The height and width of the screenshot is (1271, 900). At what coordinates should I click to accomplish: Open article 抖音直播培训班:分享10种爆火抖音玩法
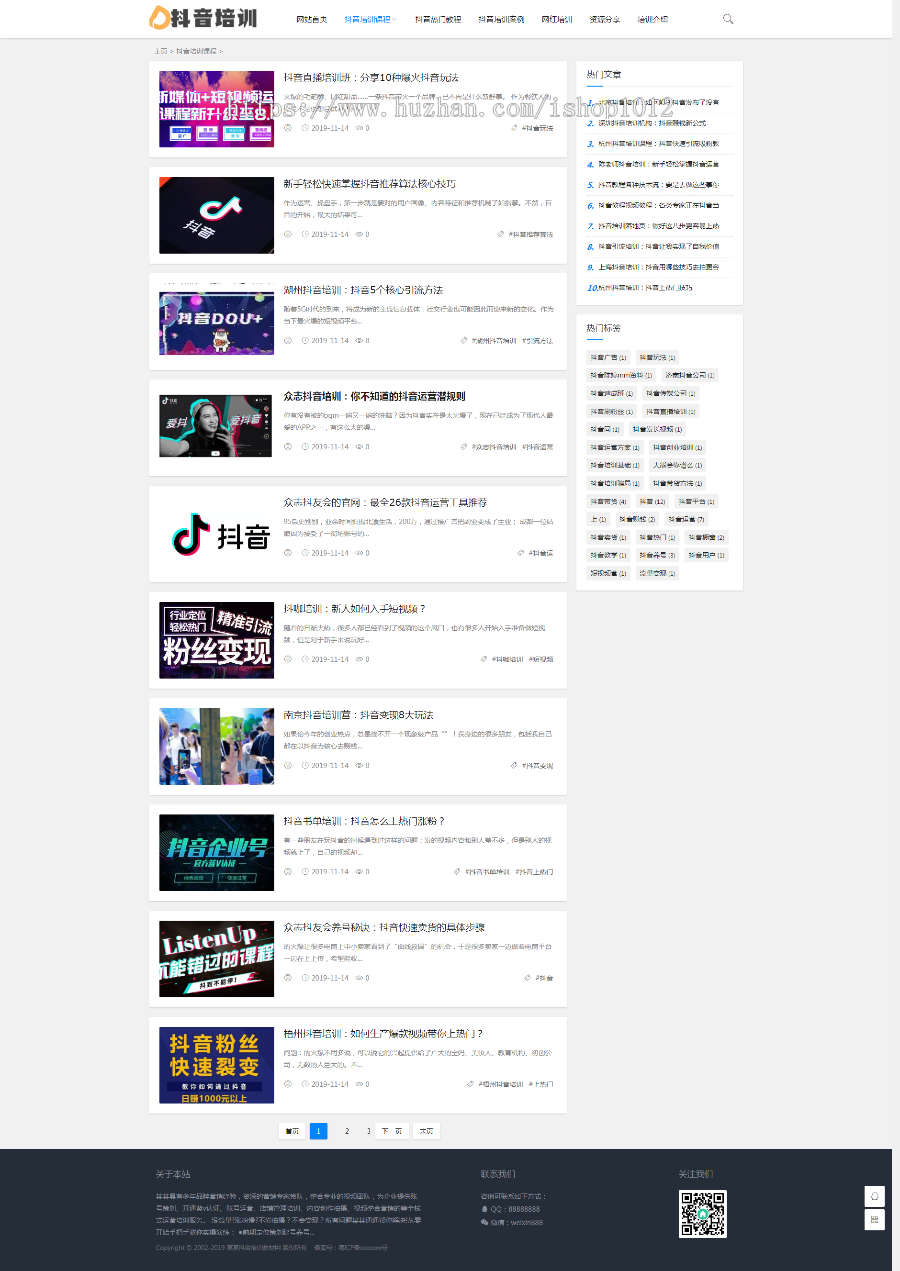point(370,77)
